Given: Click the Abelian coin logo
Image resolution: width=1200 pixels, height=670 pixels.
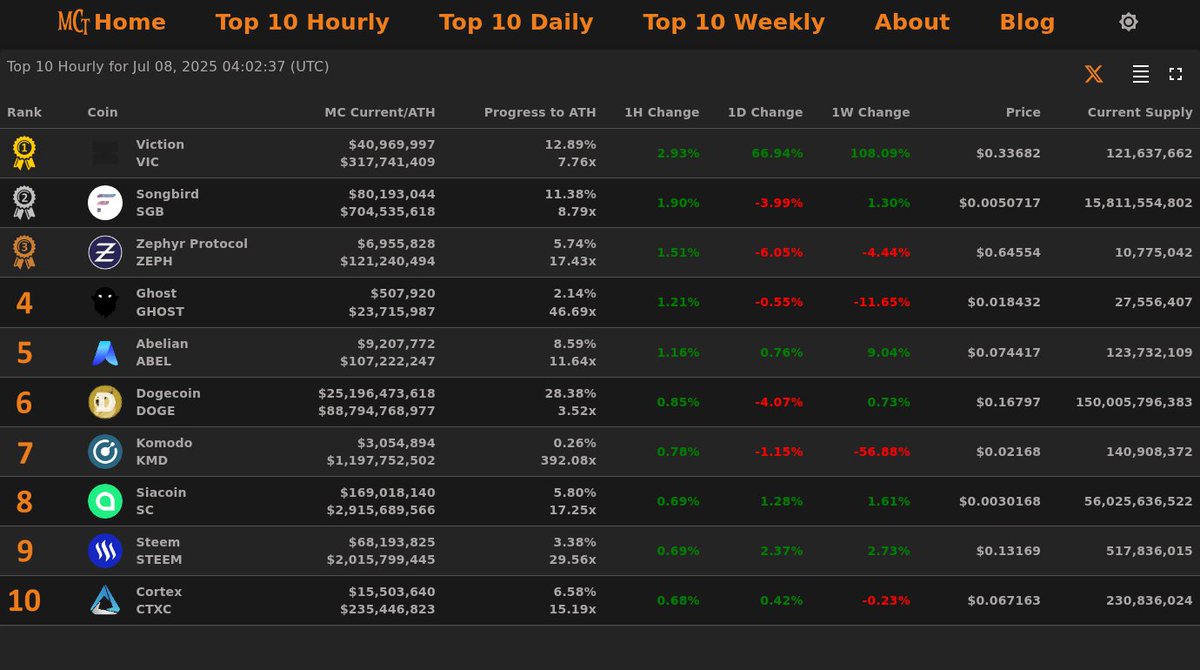Looking at the screenshot, I should (x=105, y=352).
